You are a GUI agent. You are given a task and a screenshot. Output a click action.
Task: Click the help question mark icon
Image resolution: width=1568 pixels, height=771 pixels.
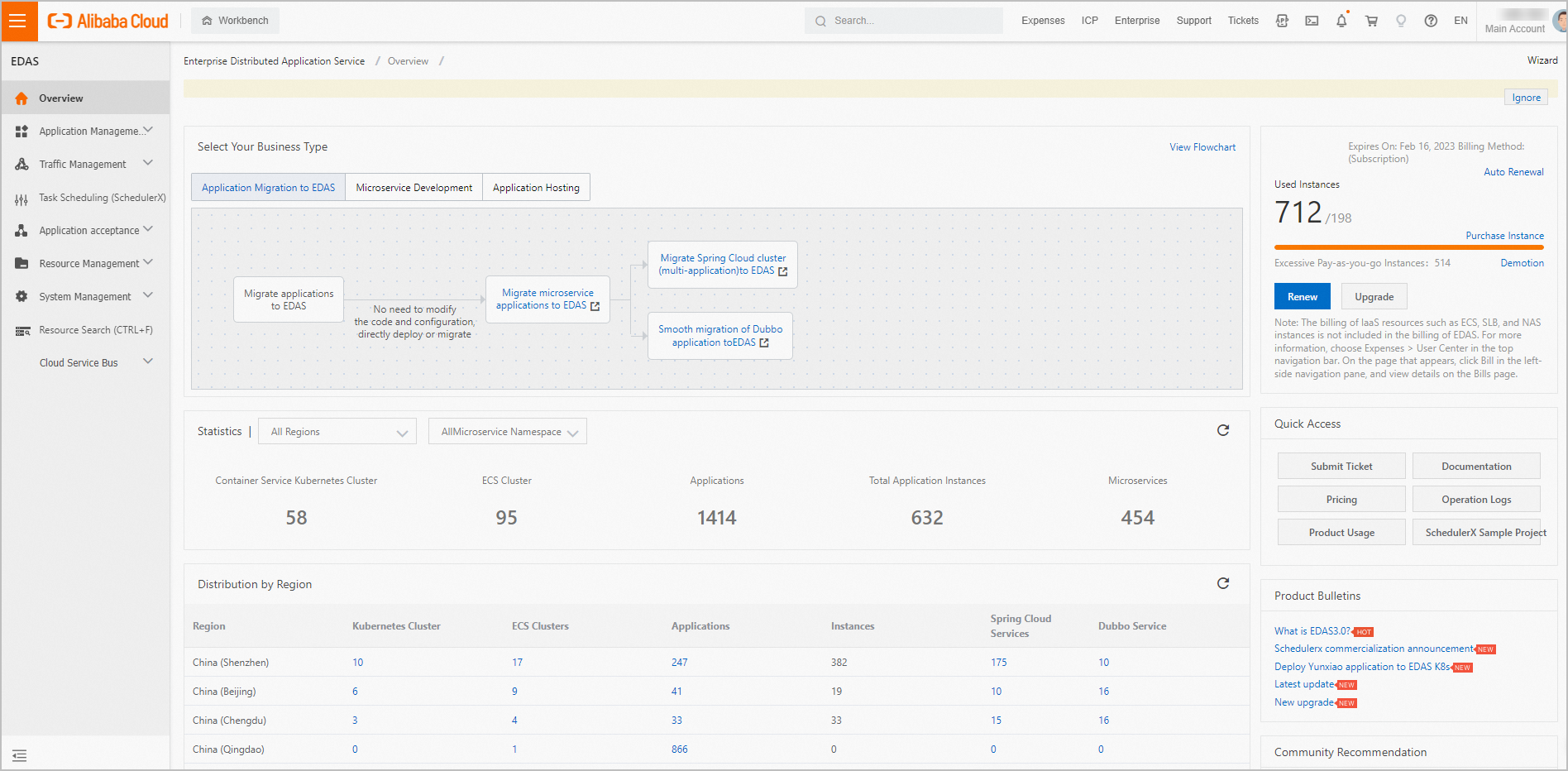[1431, 22]
